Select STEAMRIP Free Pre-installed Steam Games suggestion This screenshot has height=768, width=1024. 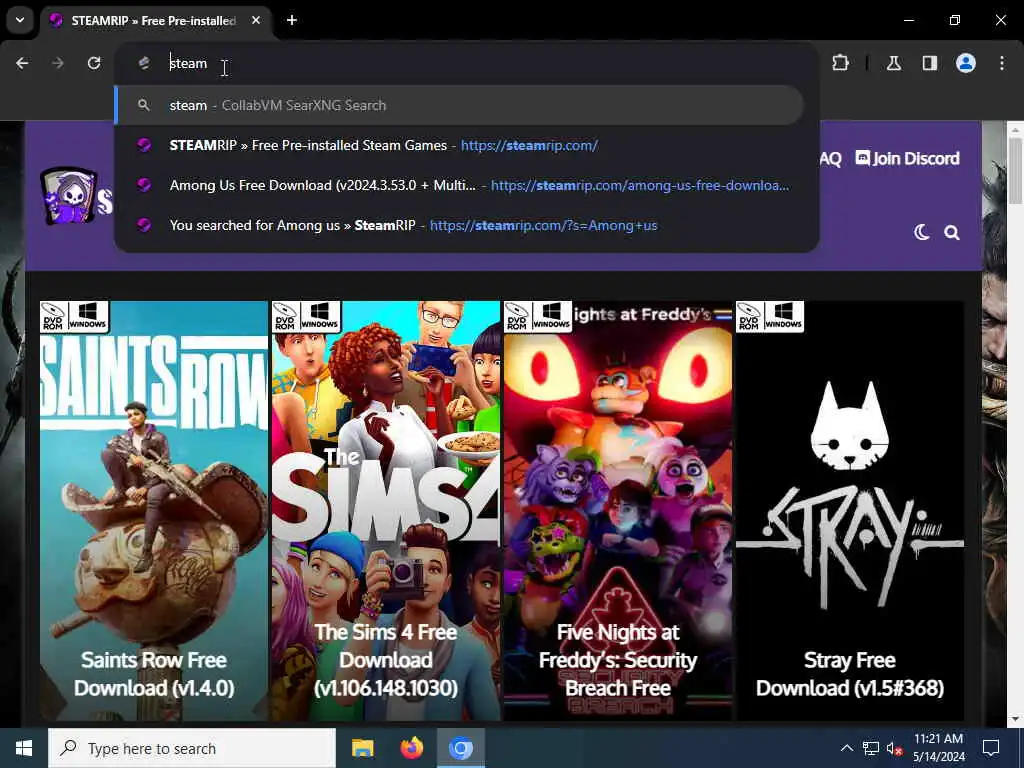[x=459, y=145]
